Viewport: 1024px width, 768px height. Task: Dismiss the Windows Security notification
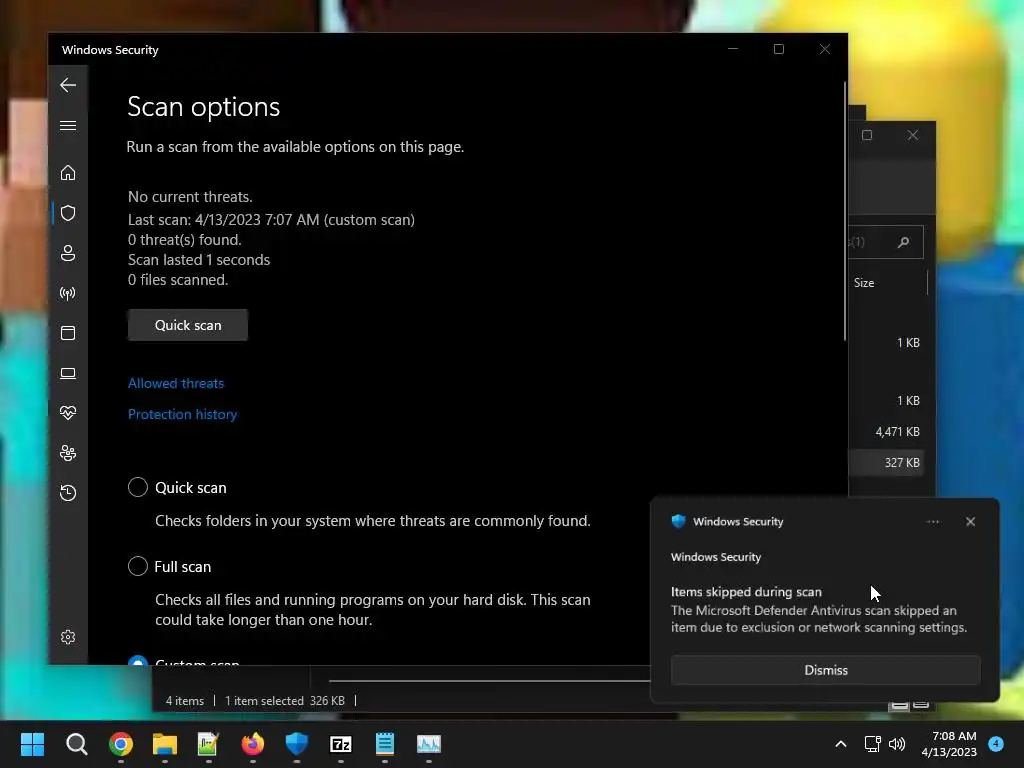tap(825, 670)
